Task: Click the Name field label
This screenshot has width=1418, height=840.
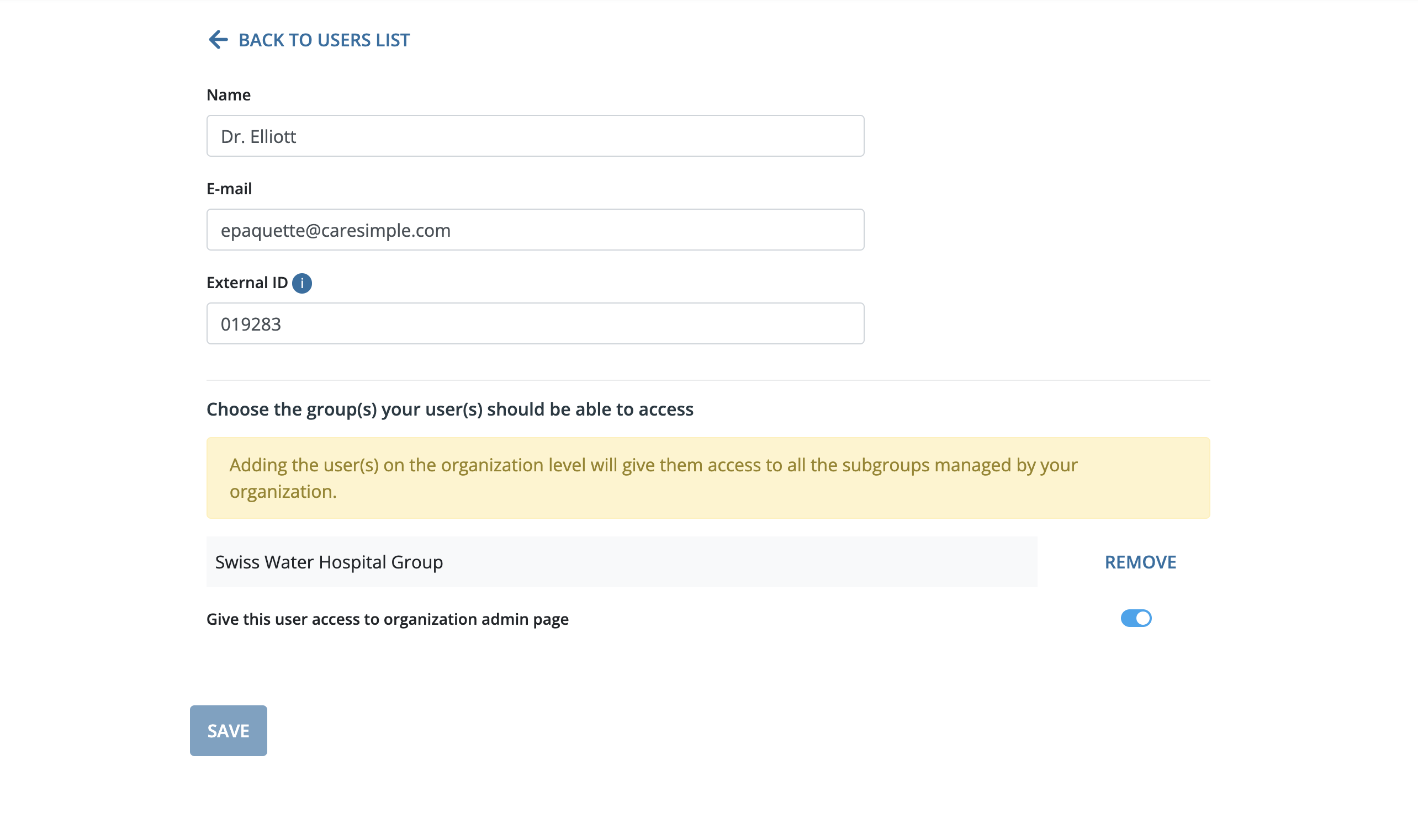Action: [x=228, y=95]
